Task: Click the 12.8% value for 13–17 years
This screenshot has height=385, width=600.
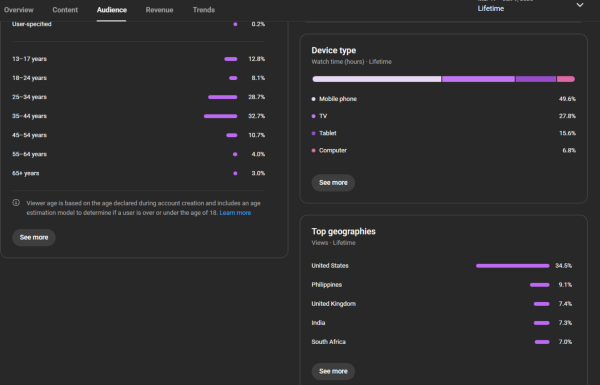Action: pos(256,59)
